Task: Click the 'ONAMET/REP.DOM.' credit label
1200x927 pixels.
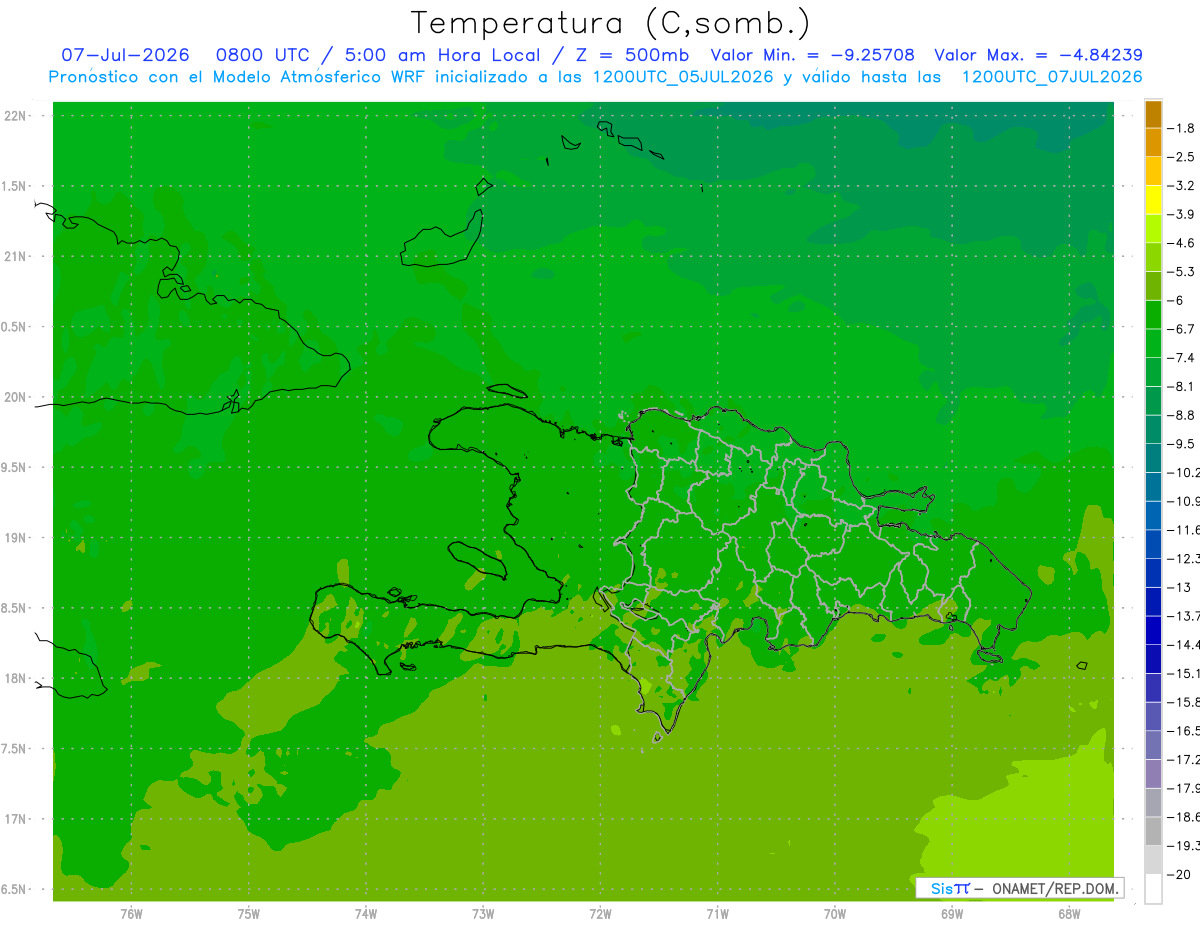Action: coord(1054,888)
